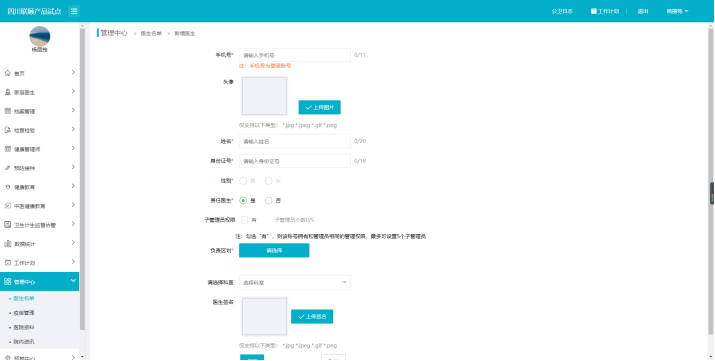Click the calendar icon beside top-bar 工作计划
The height and width of the screenshot is (361, 715).
pos(594,11)
